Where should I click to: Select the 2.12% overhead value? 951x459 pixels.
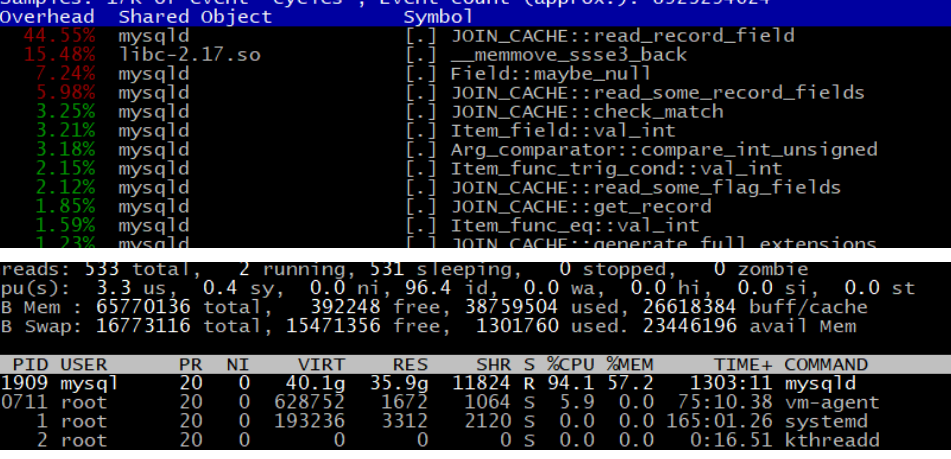[65, 187]
